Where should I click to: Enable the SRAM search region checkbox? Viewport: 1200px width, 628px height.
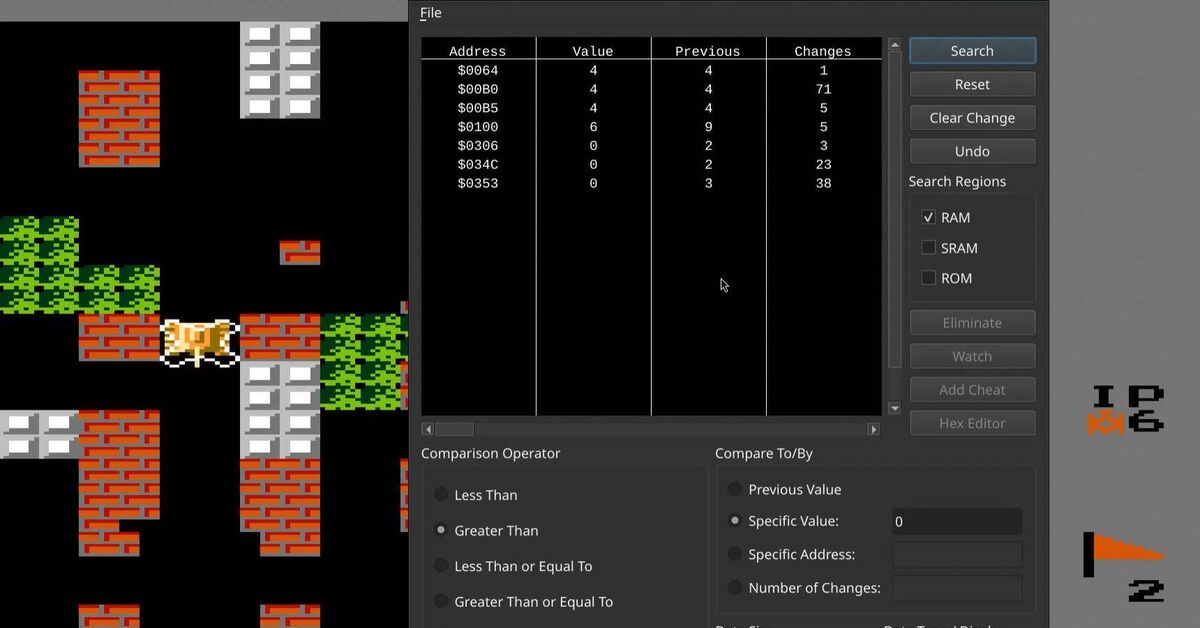tap(928, 248)
